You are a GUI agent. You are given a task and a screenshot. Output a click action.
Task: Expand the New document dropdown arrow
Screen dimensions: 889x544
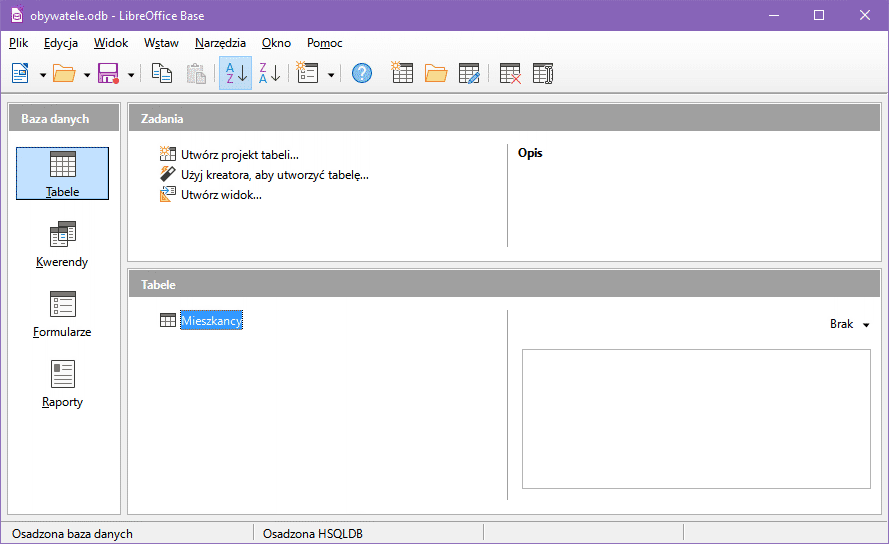(43, 74)
